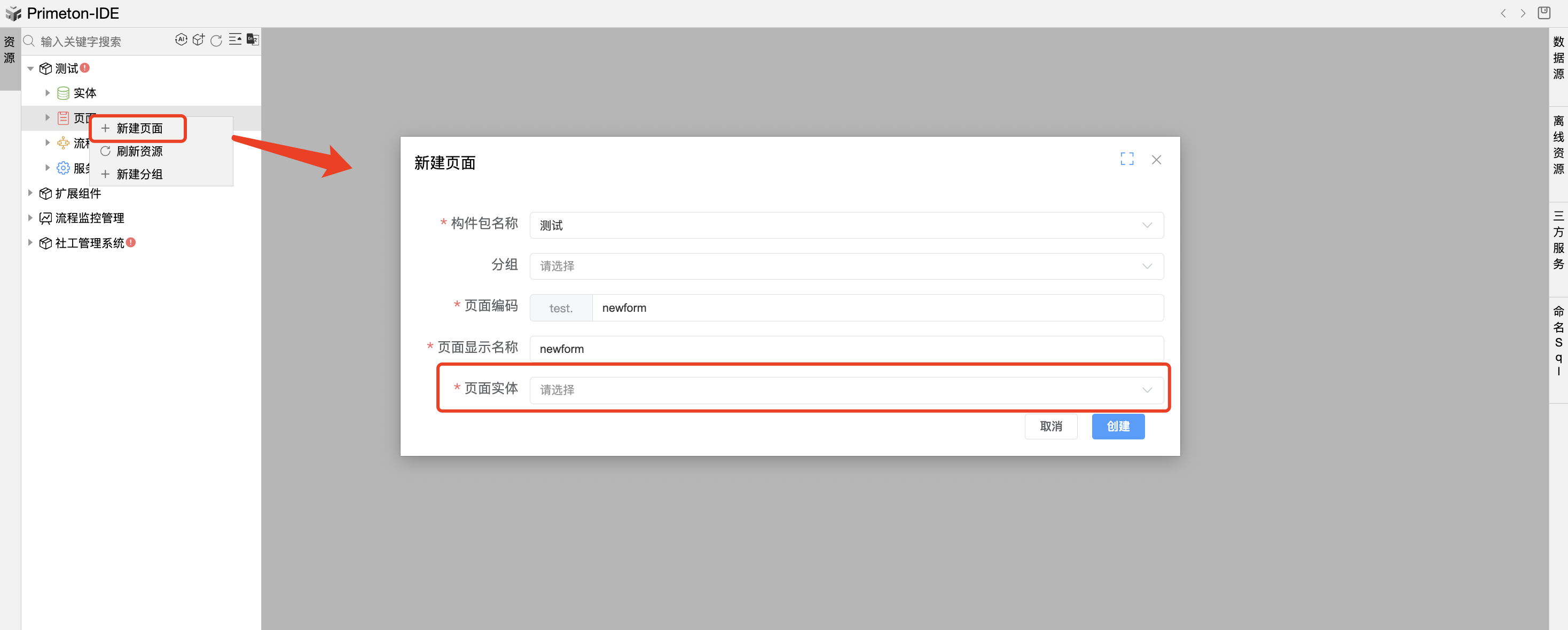Click the save icon at top right

tap(1543, 13)
